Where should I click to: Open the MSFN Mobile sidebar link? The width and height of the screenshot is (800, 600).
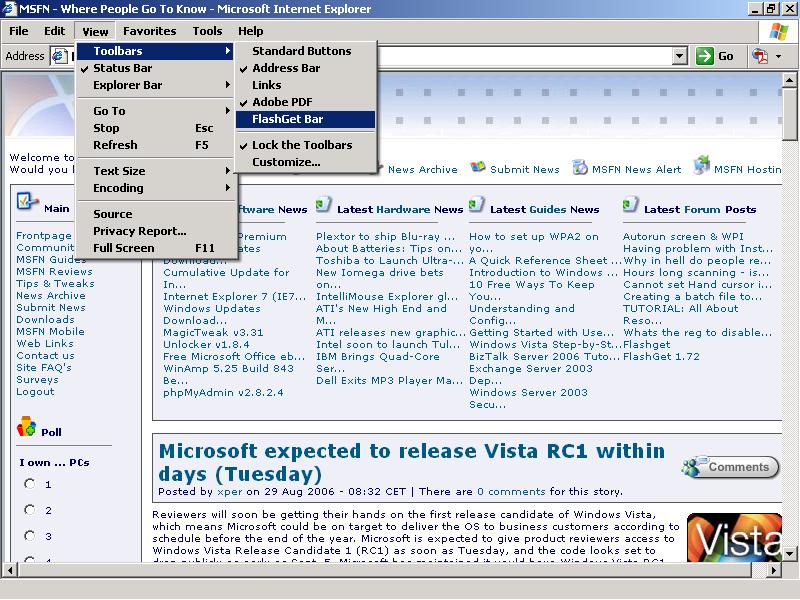click(51, 332)
